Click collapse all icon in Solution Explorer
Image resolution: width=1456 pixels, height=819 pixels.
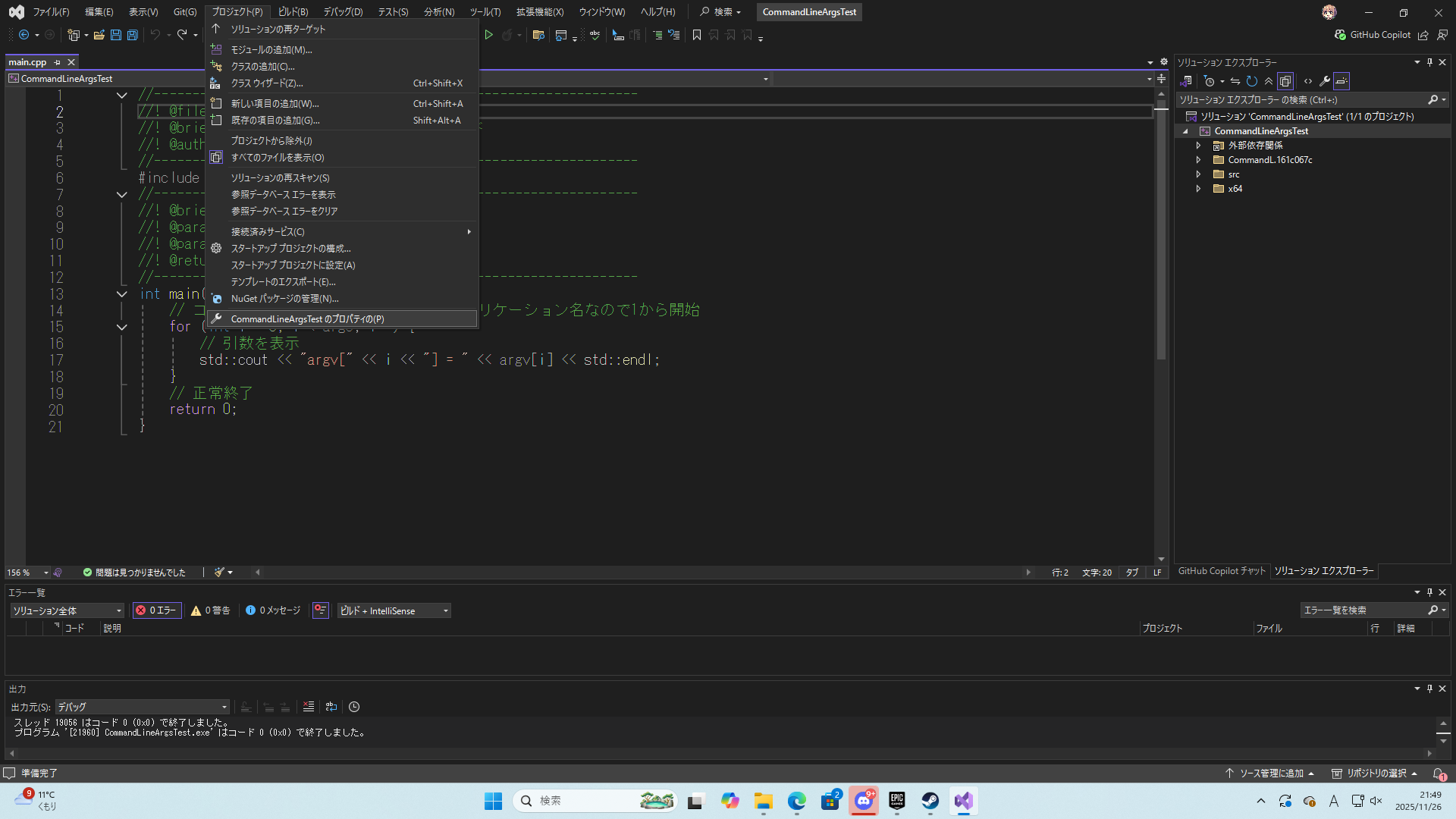[x=1269, y=81]
